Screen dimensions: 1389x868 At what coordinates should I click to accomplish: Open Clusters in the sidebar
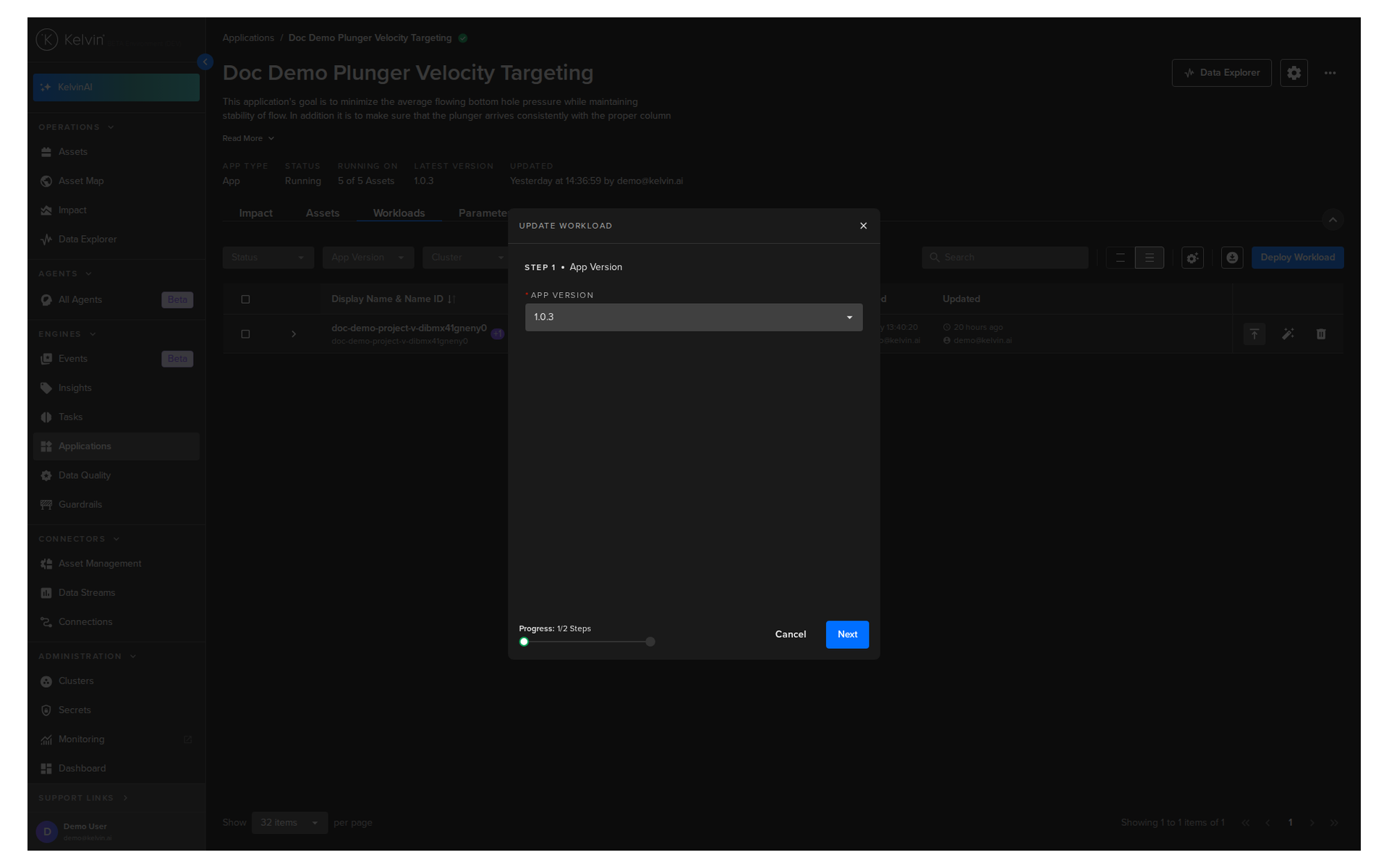116,681
